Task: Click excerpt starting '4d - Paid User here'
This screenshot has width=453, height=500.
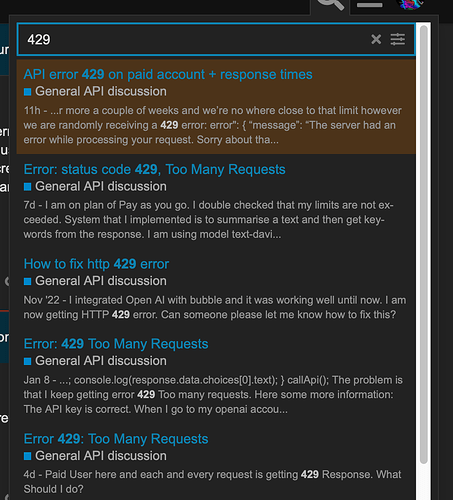Action: (212, 482)
